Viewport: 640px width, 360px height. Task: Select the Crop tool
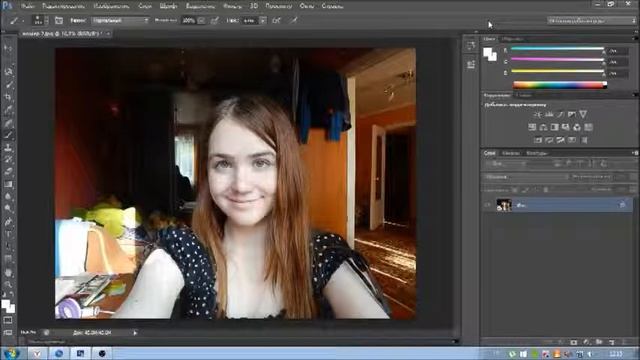pyautogui.click(x=8, y=97)
